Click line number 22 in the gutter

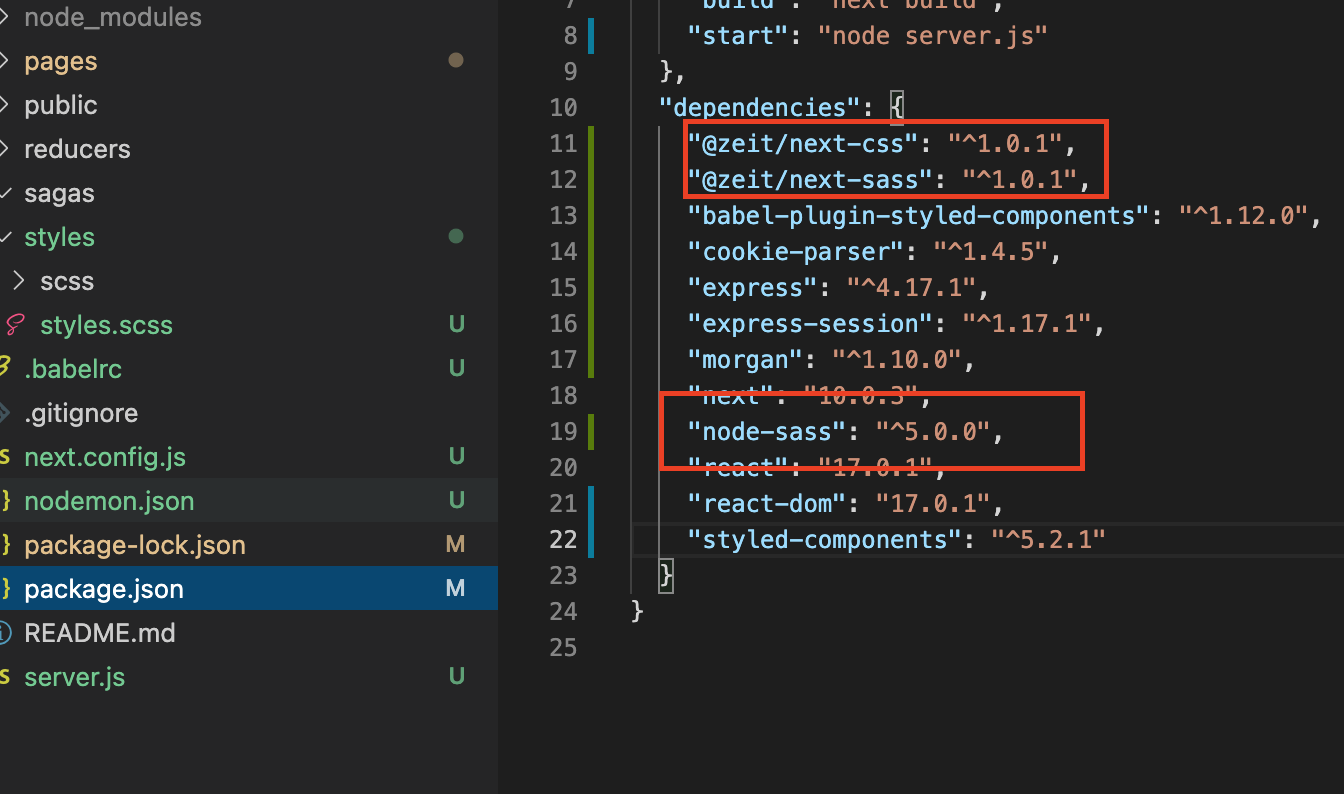563,539
